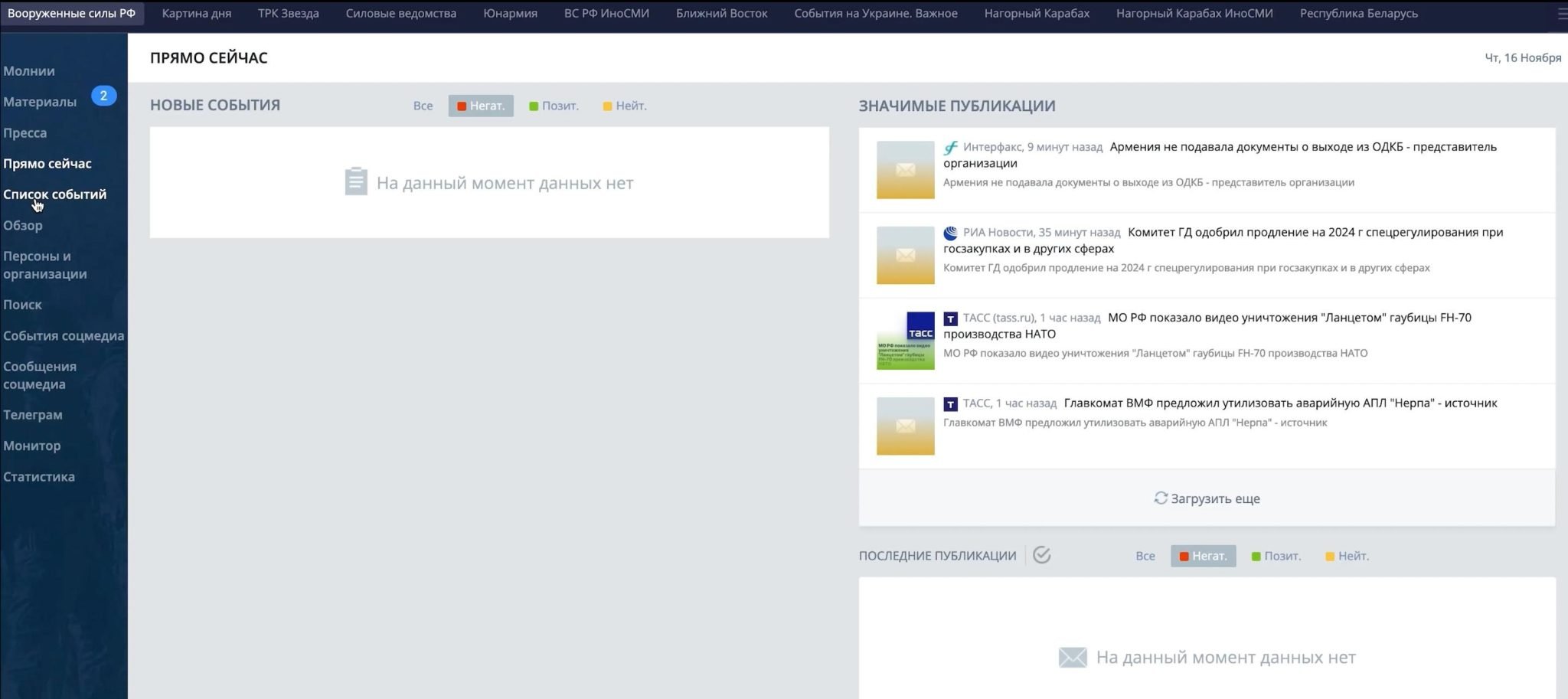Screen dimensions: 1568x699
Task: Open the TASS Lancet article thumbnail
Action: pos(905,341)
